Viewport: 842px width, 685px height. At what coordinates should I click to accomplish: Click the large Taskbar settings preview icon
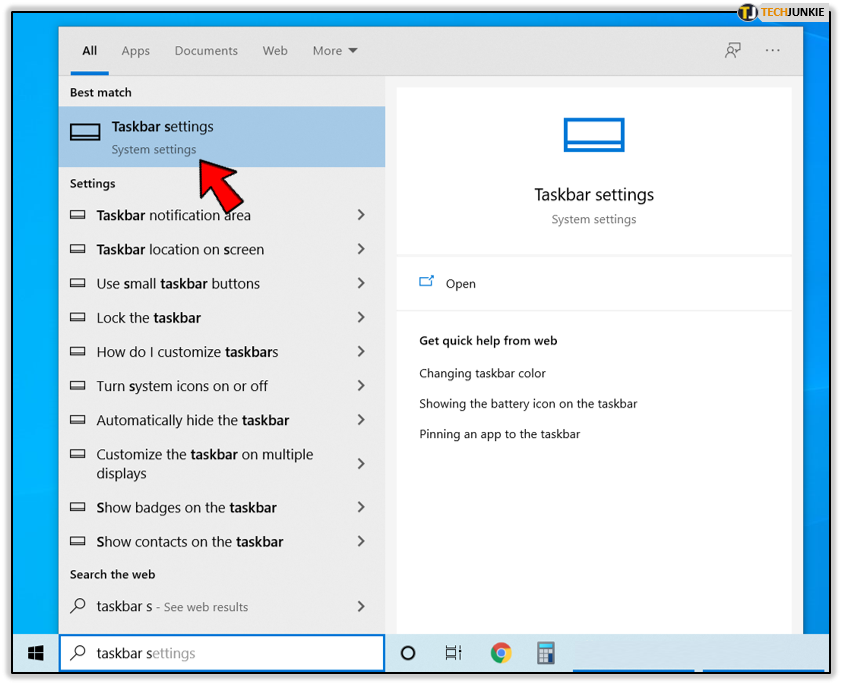pyautogui.click(x=594, y=135)
